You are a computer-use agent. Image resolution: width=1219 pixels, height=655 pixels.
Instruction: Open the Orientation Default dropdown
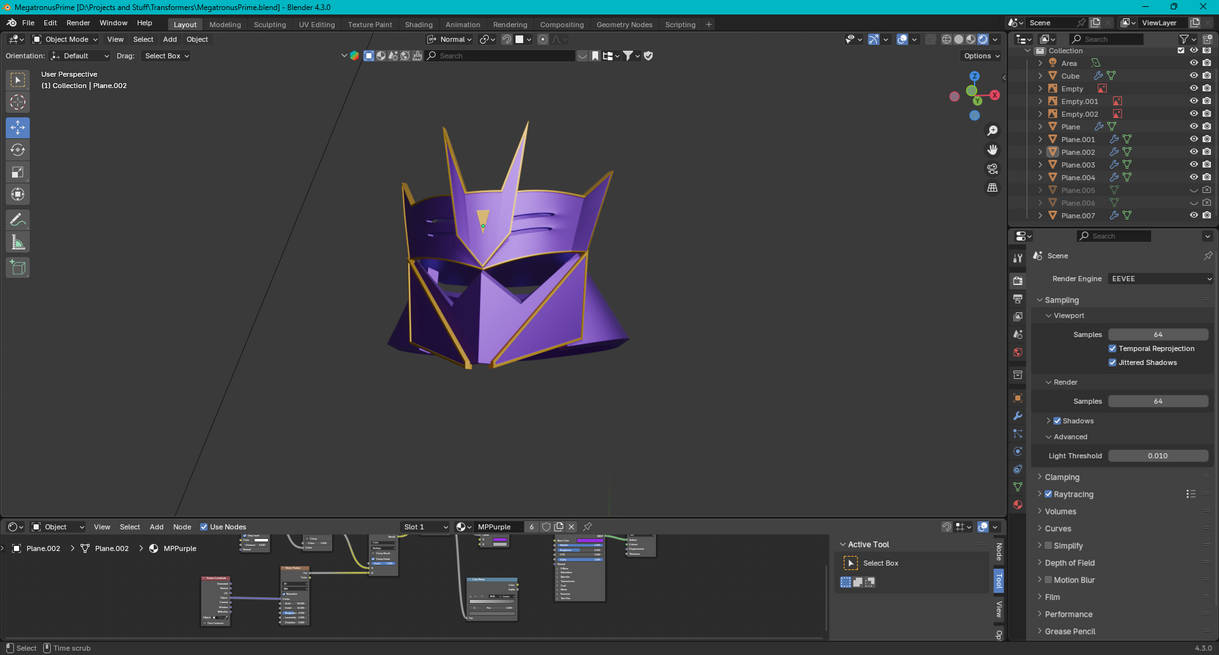tap(80, 56)
